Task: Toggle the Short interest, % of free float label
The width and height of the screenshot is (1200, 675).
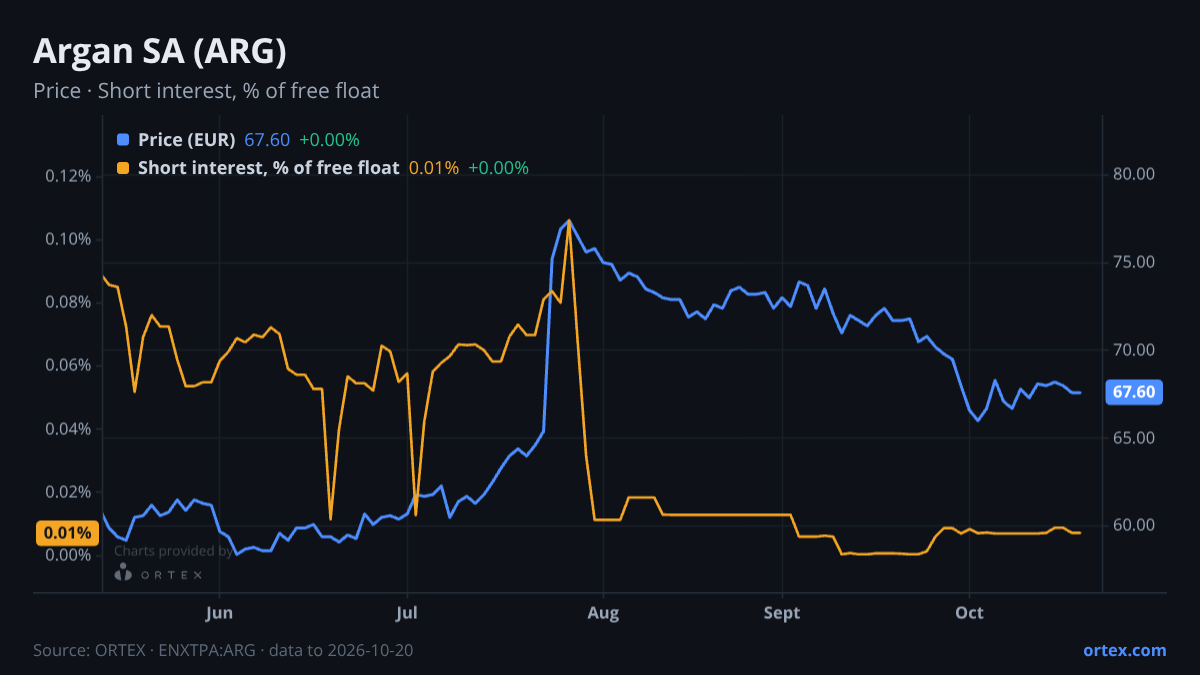Action: (x=269, y=168)
